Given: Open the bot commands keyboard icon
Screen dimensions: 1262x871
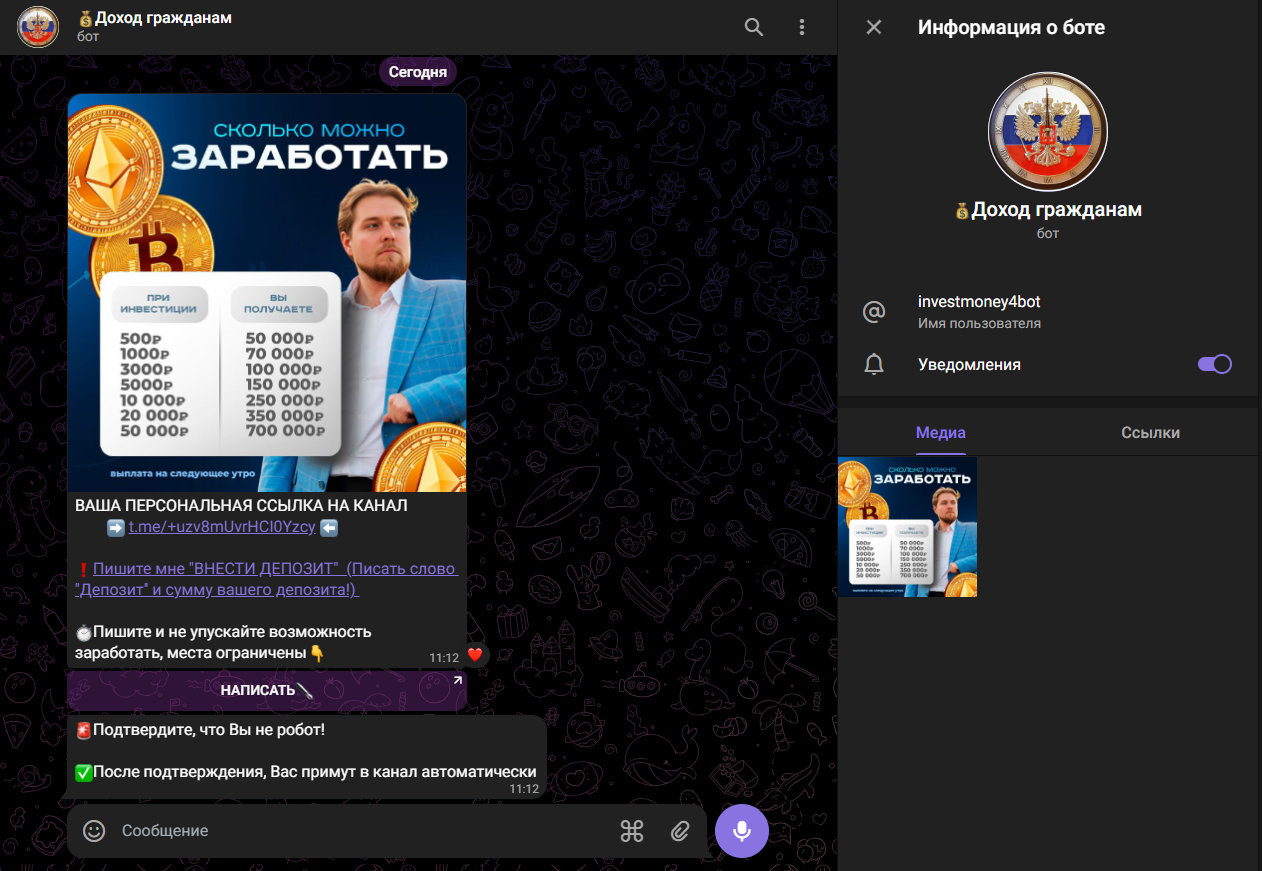Looking at the screenshot, I should (x=631, y=831).
